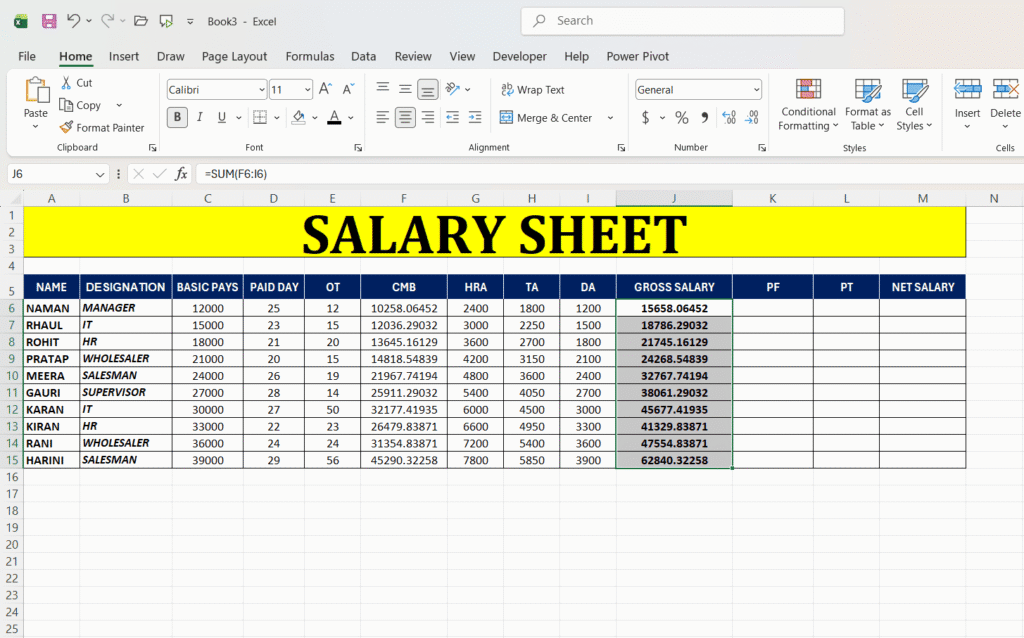Open the Cell Styles gallery
Image resolution: width=1024 pixels, height=638 pixels.
(914, 104)
